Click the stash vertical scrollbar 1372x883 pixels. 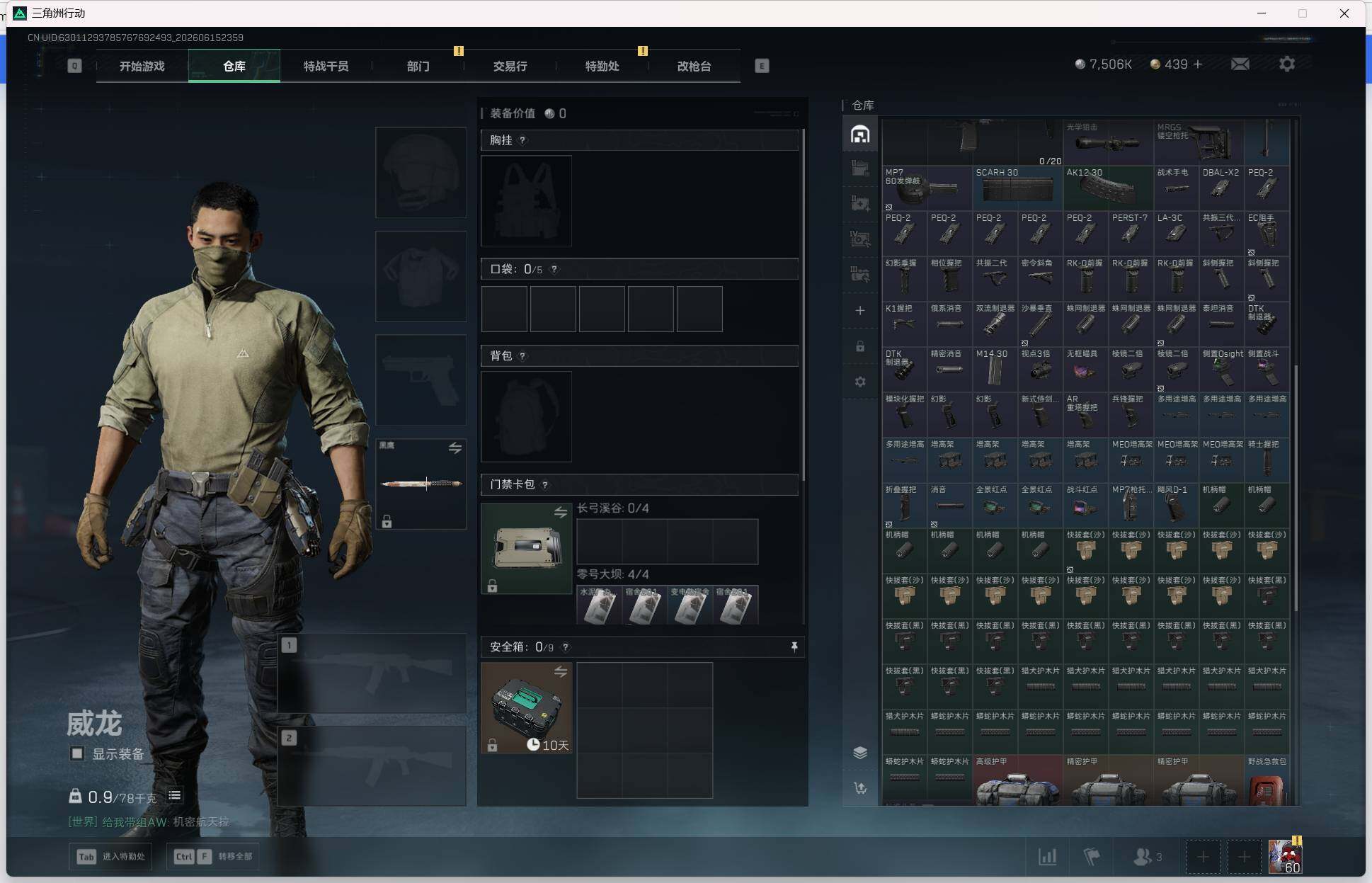1296,489
